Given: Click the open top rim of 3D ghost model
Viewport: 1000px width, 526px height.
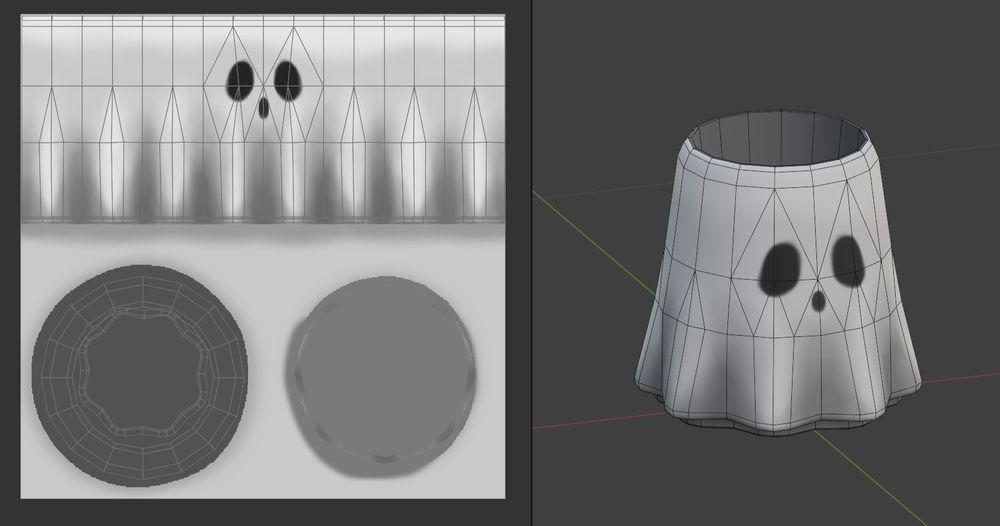Looking at the screenshot, I should (777, 138).
